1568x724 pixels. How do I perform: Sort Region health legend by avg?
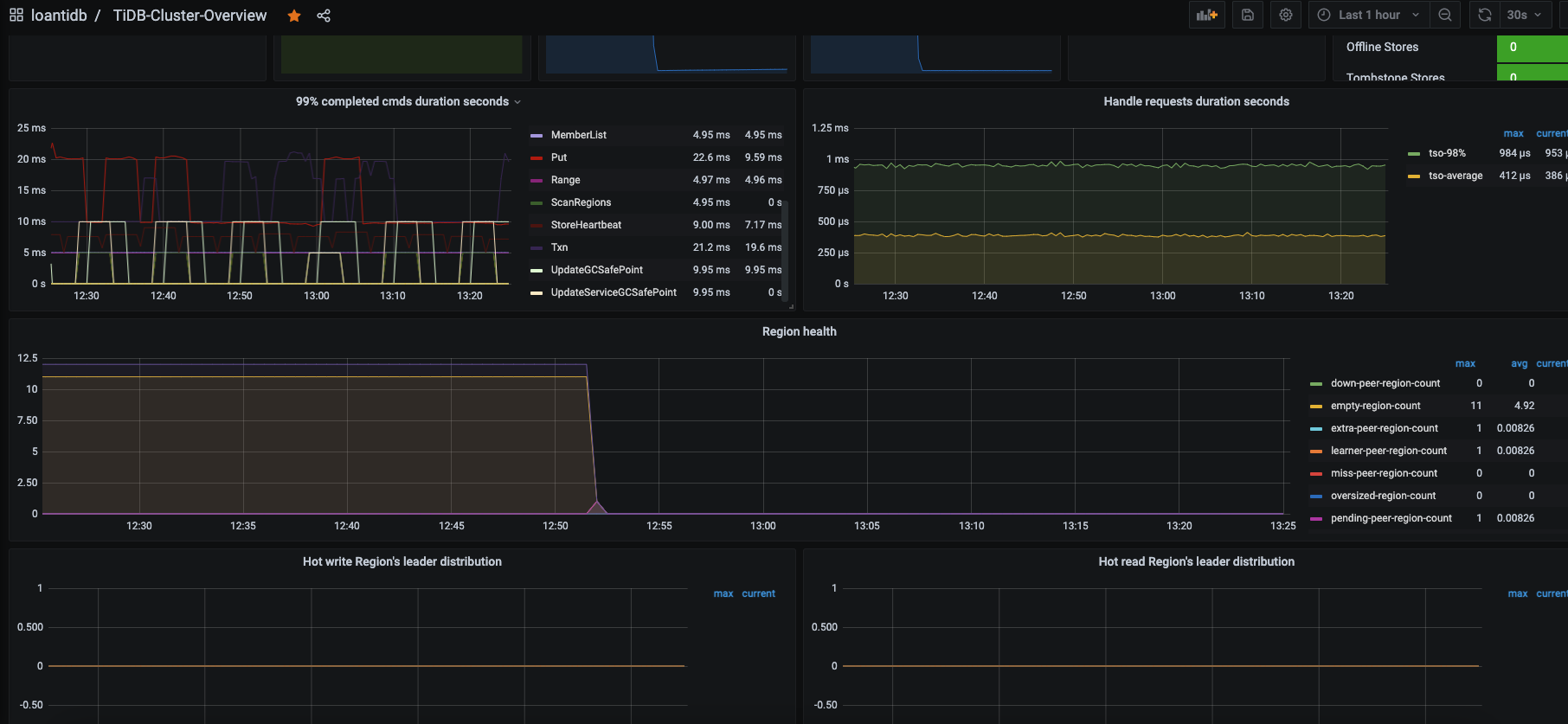click(1519, 363)
